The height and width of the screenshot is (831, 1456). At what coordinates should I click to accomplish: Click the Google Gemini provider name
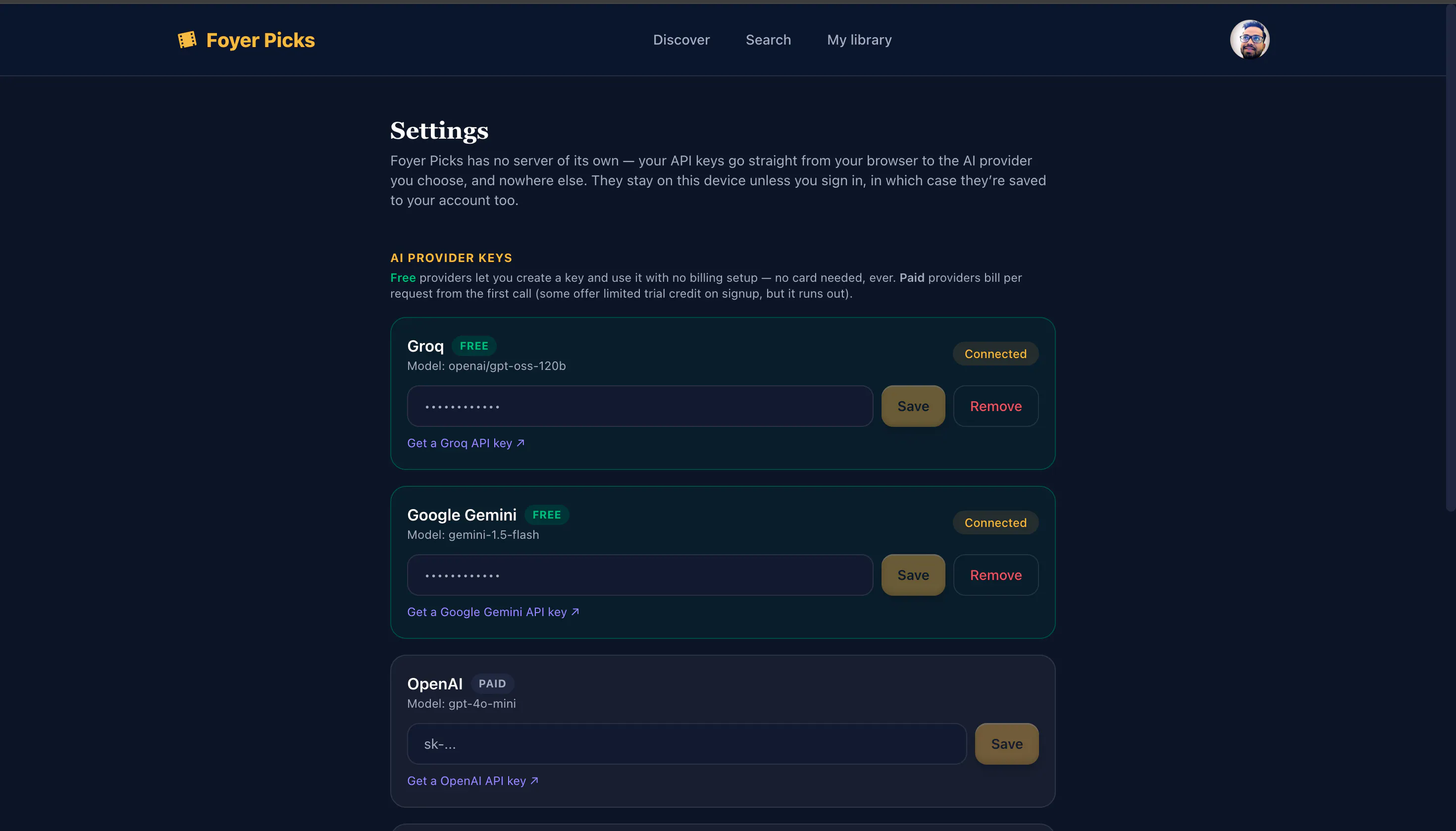[462, 515]
